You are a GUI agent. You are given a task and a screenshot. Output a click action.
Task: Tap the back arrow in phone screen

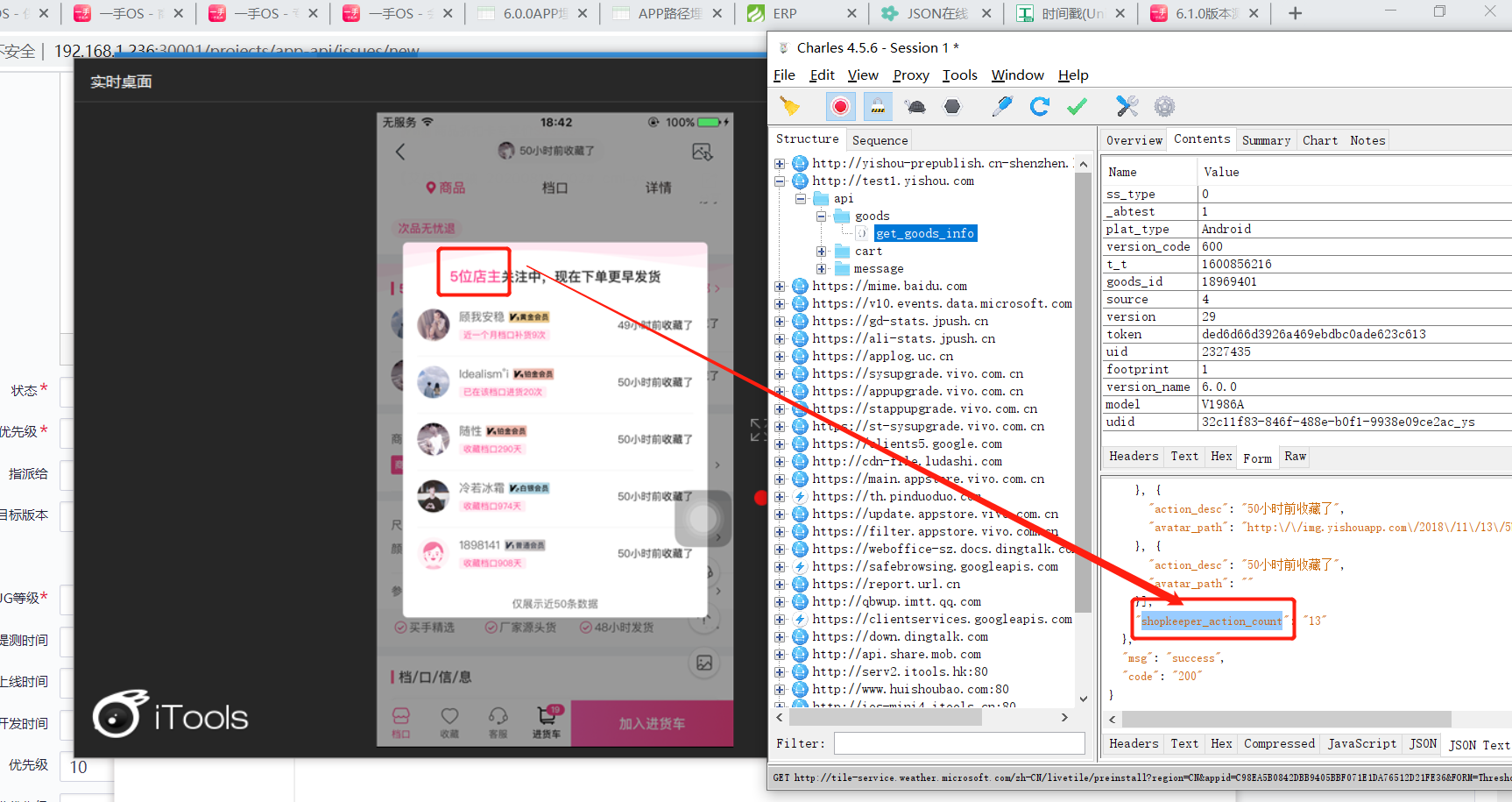[400, 151]
